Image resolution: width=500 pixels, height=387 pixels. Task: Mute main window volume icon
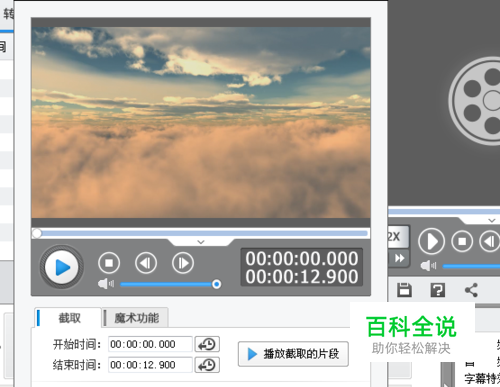[x=428, y=266]
